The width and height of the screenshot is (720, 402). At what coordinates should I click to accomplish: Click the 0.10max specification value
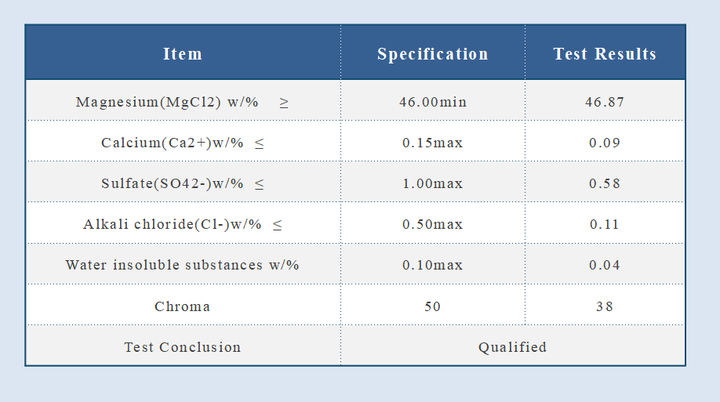point(432,265)
